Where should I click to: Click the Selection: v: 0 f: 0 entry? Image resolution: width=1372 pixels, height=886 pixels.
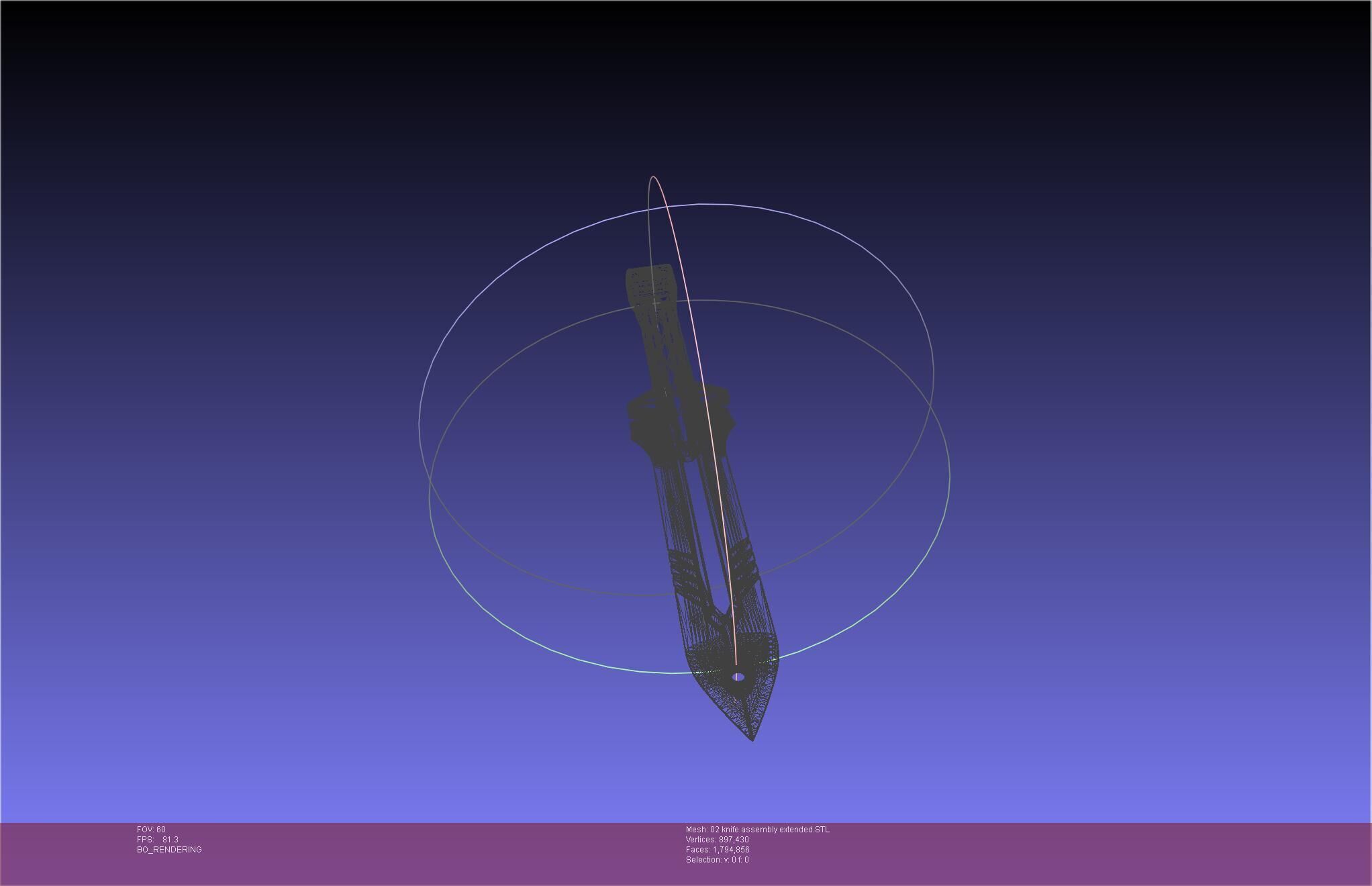click(718, 860)
